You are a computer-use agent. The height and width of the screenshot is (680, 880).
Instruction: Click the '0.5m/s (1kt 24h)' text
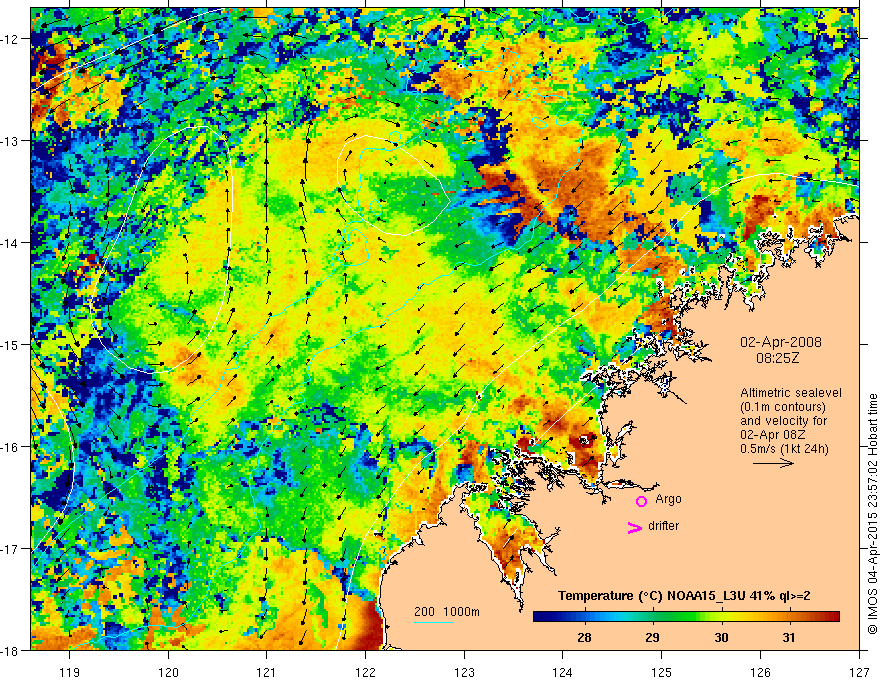784,449
